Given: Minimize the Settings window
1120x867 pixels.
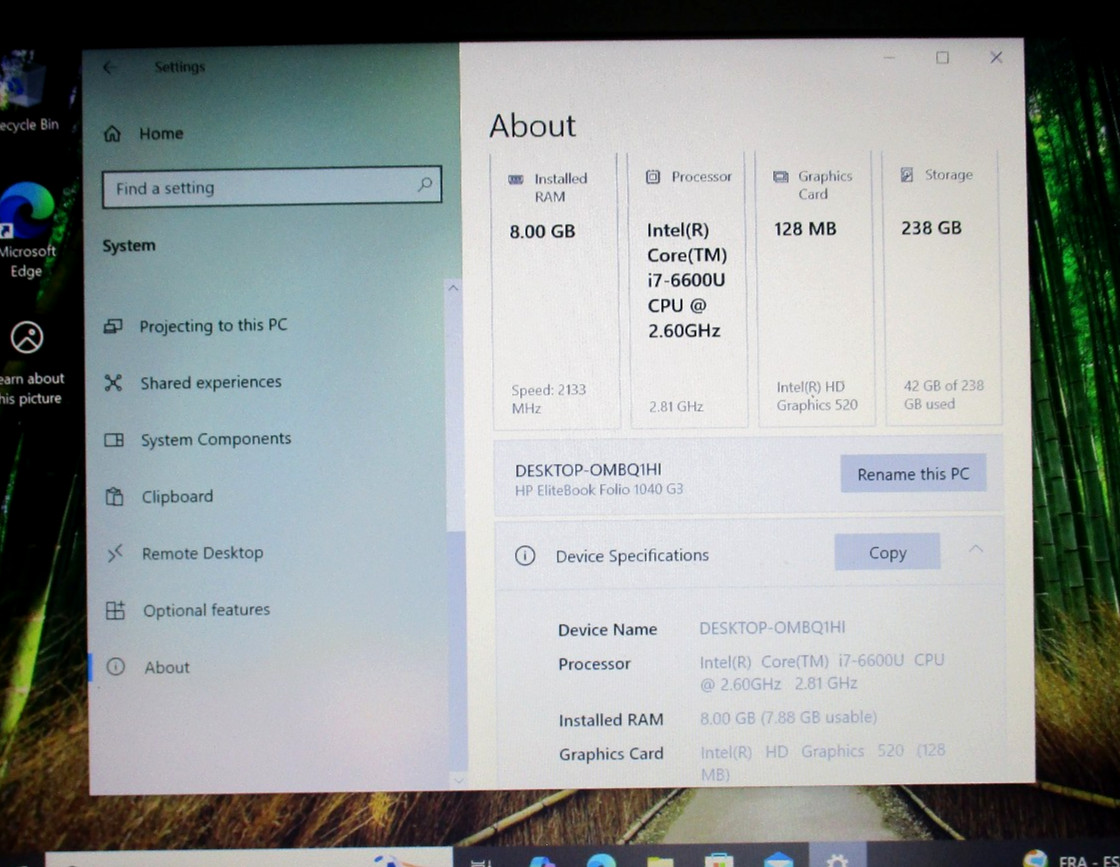Looking at the screenshot, I should 889,57.
